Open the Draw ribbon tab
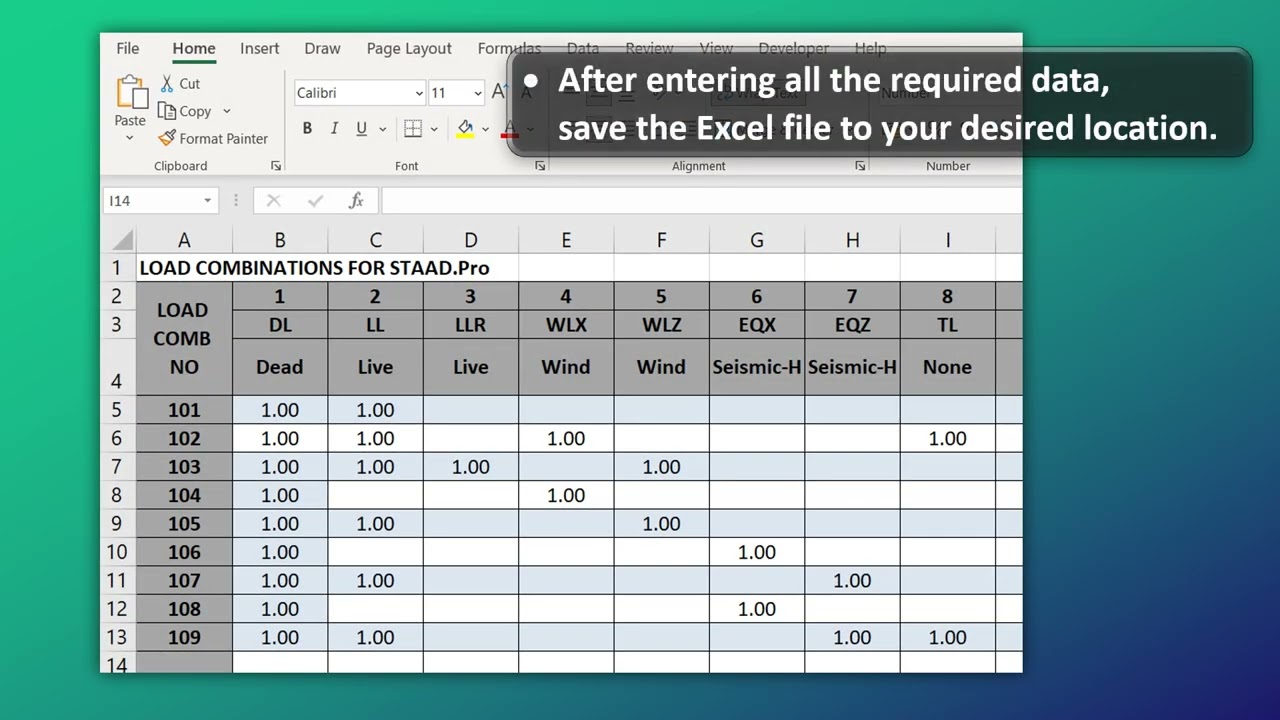The height and width of the screenshot is (720, 1280). [322, 48]
